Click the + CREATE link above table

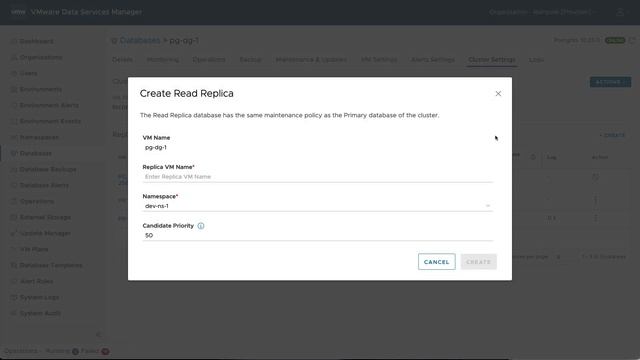612,135
